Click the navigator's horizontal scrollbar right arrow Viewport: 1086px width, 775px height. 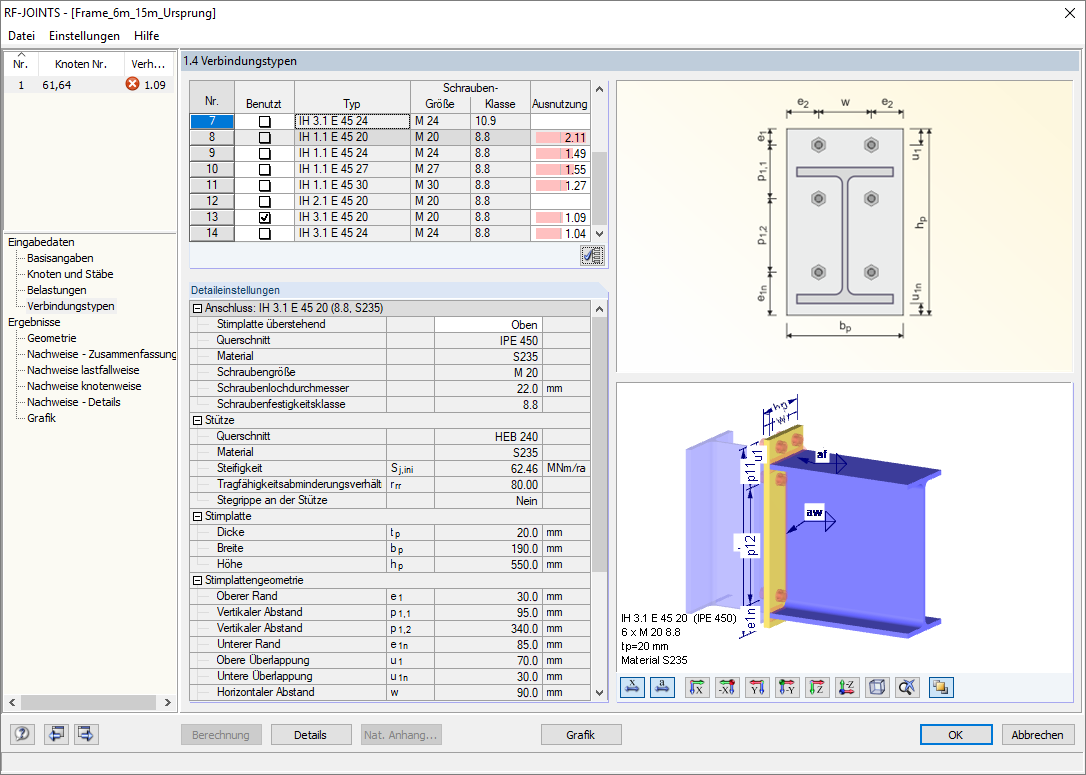[x=168, y=702]
